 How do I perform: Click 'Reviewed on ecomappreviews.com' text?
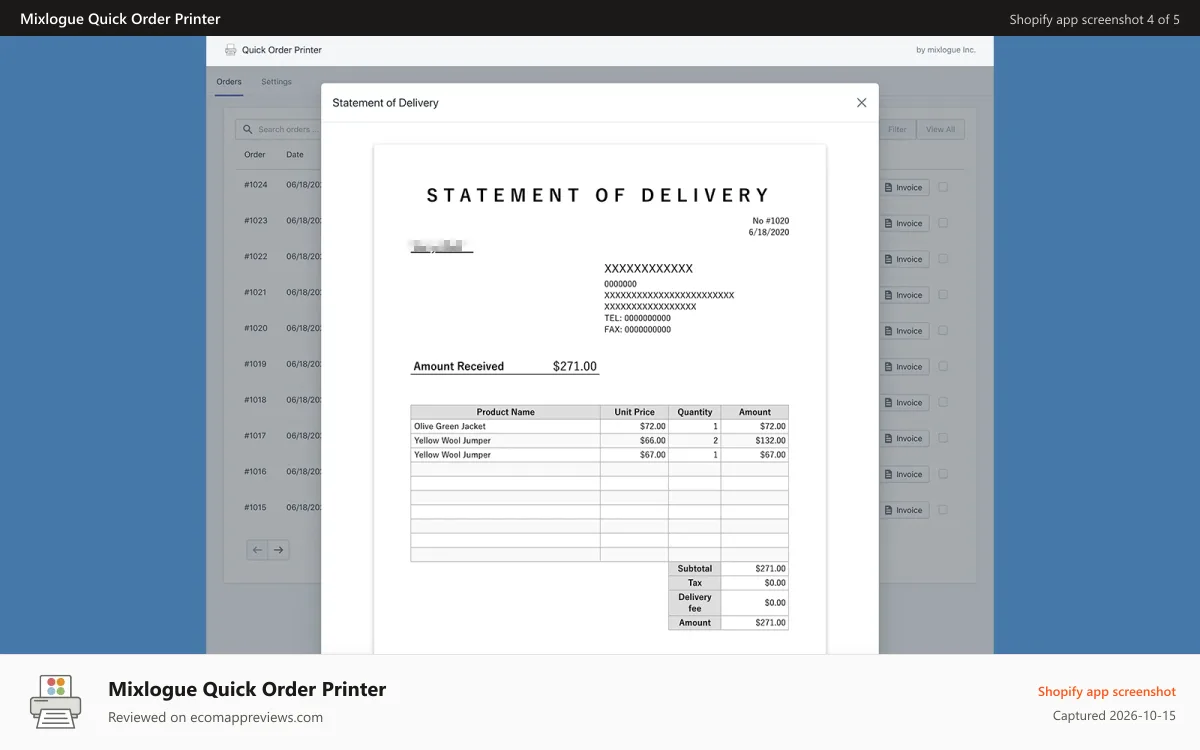[x=215, y=717]
